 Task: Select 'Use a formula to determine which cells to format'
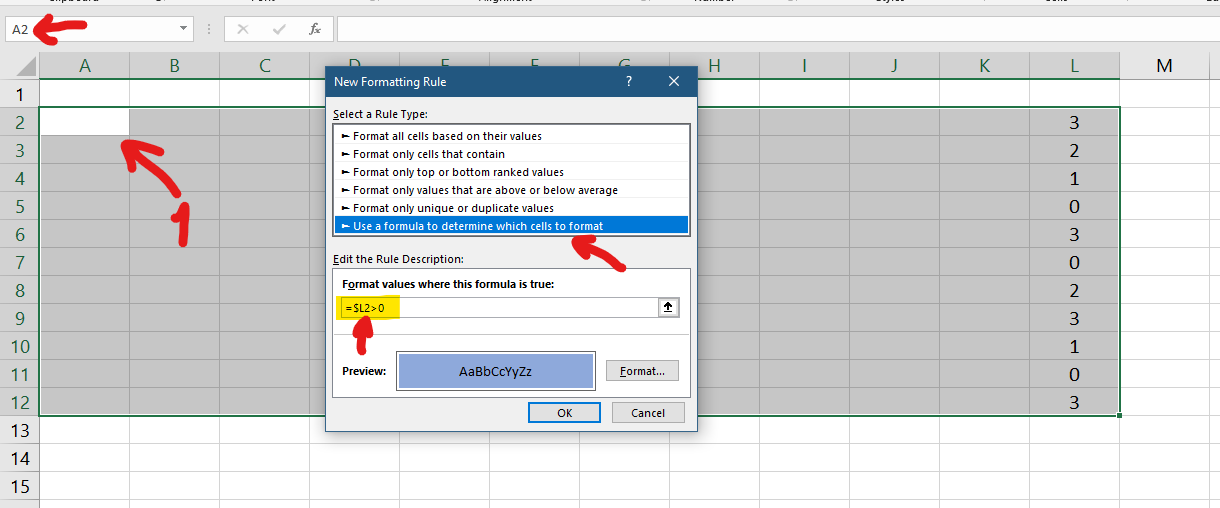click(x=511, y=225)
